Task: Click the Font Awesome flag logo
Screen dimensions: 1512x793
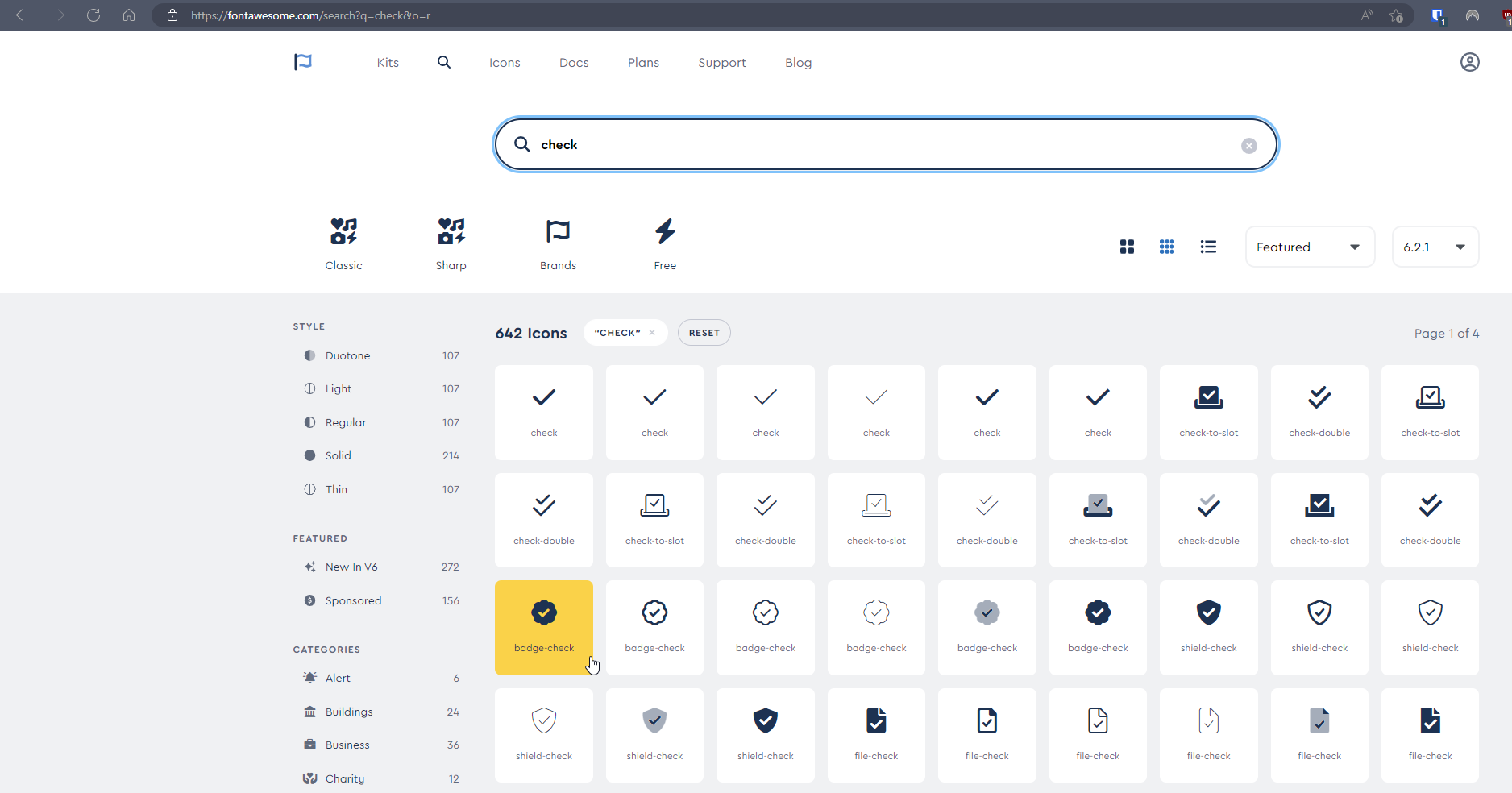Action: [303, 62]
